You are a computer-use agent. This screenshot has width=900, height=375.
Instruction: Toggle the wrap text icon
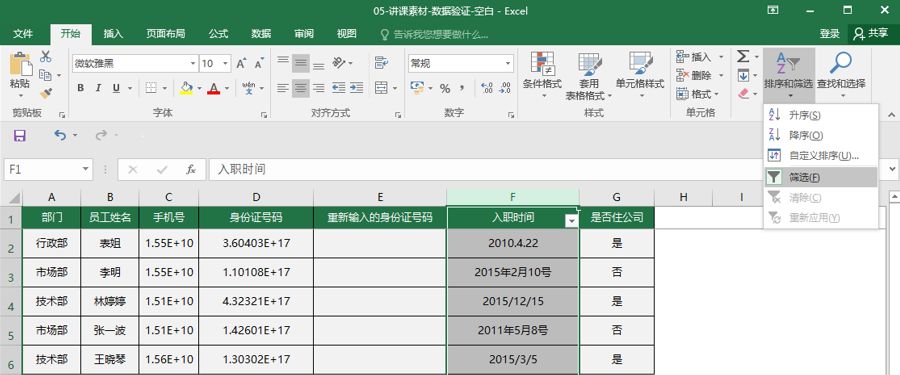point(381,62)
